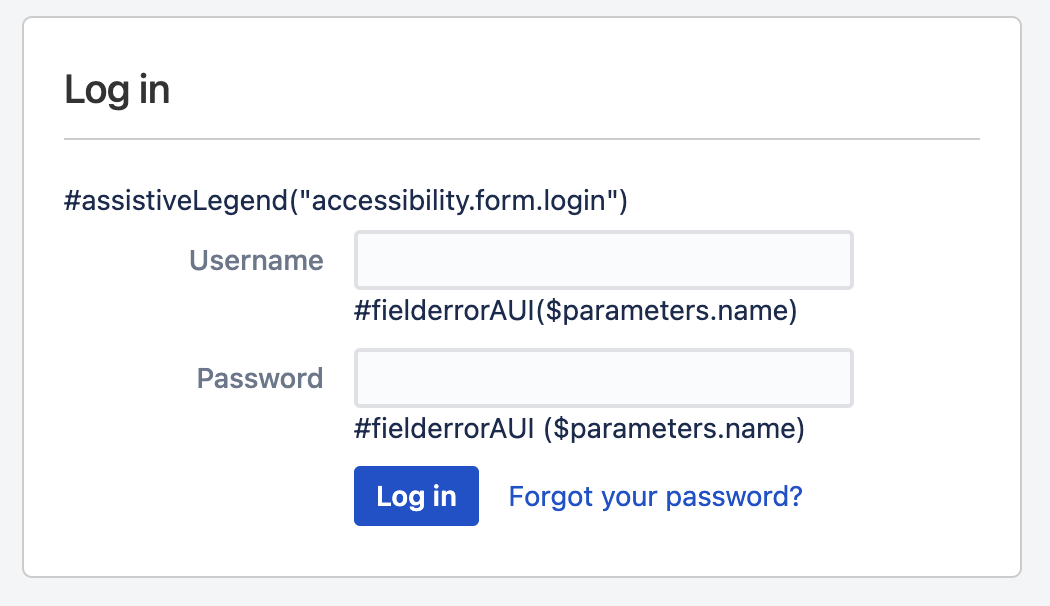Follow the password recovery link

tap(655, 496)
